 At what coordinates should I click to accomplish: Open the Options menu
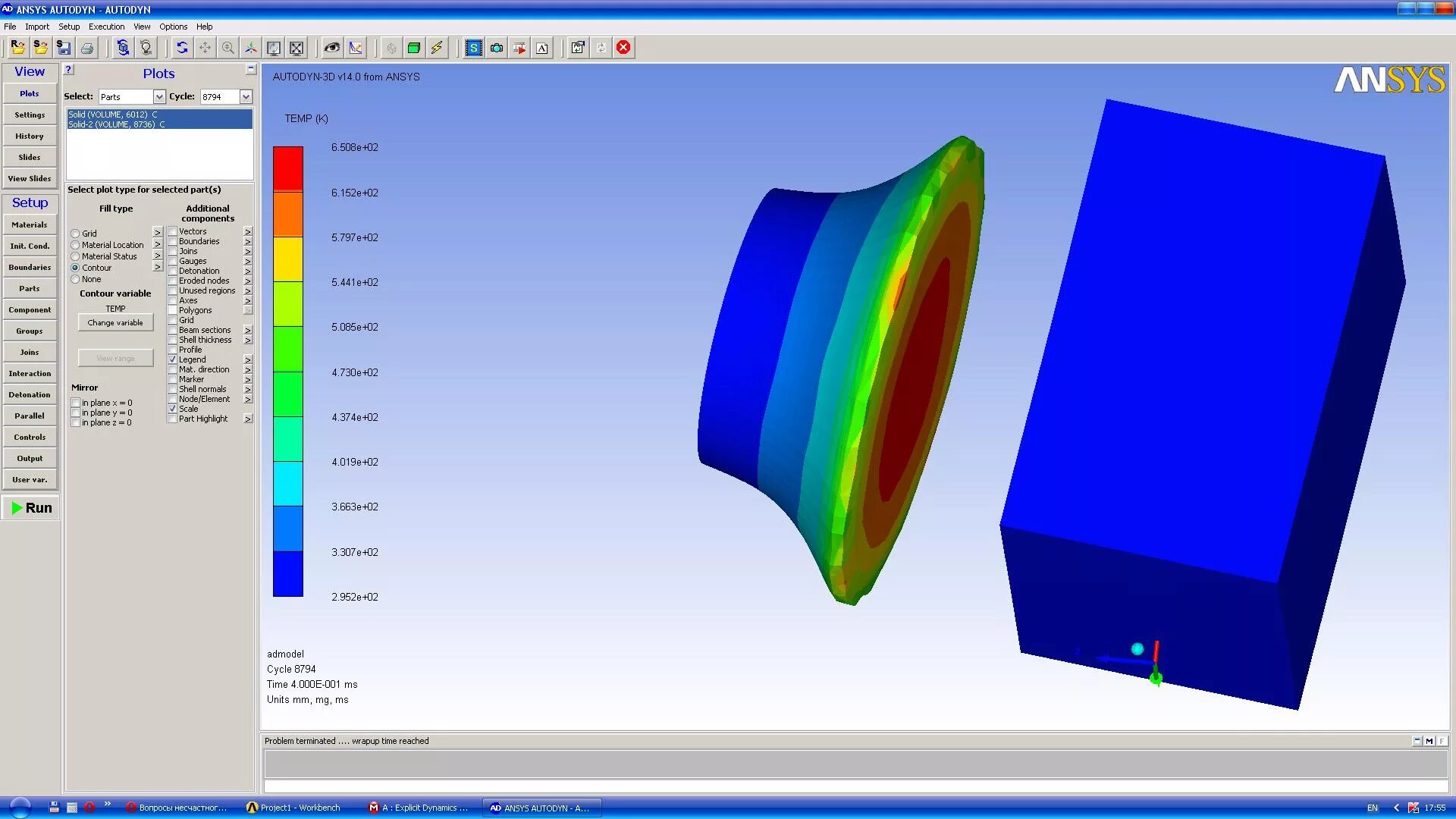[173, 27]
